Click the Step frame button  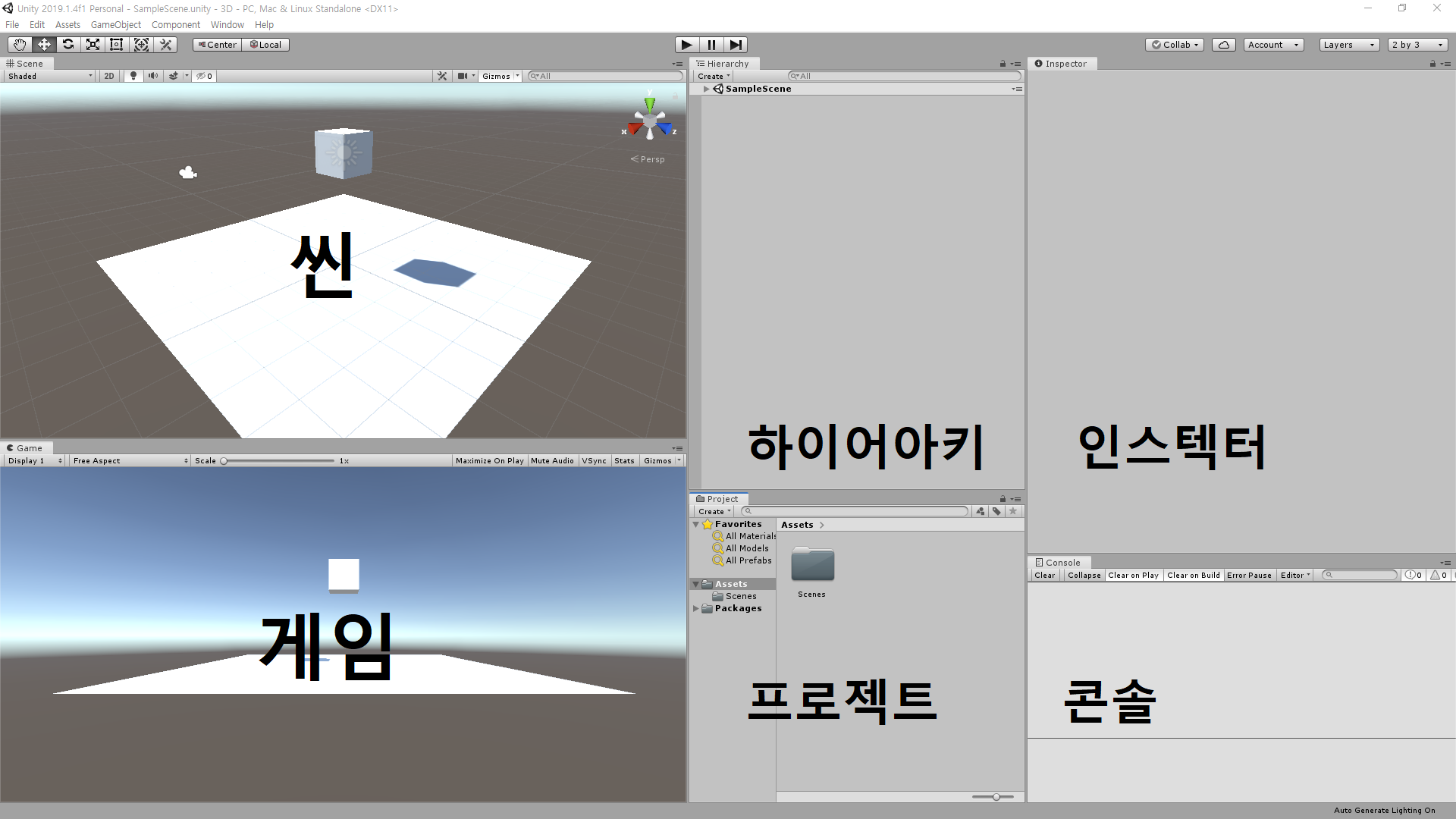[736, 45]
